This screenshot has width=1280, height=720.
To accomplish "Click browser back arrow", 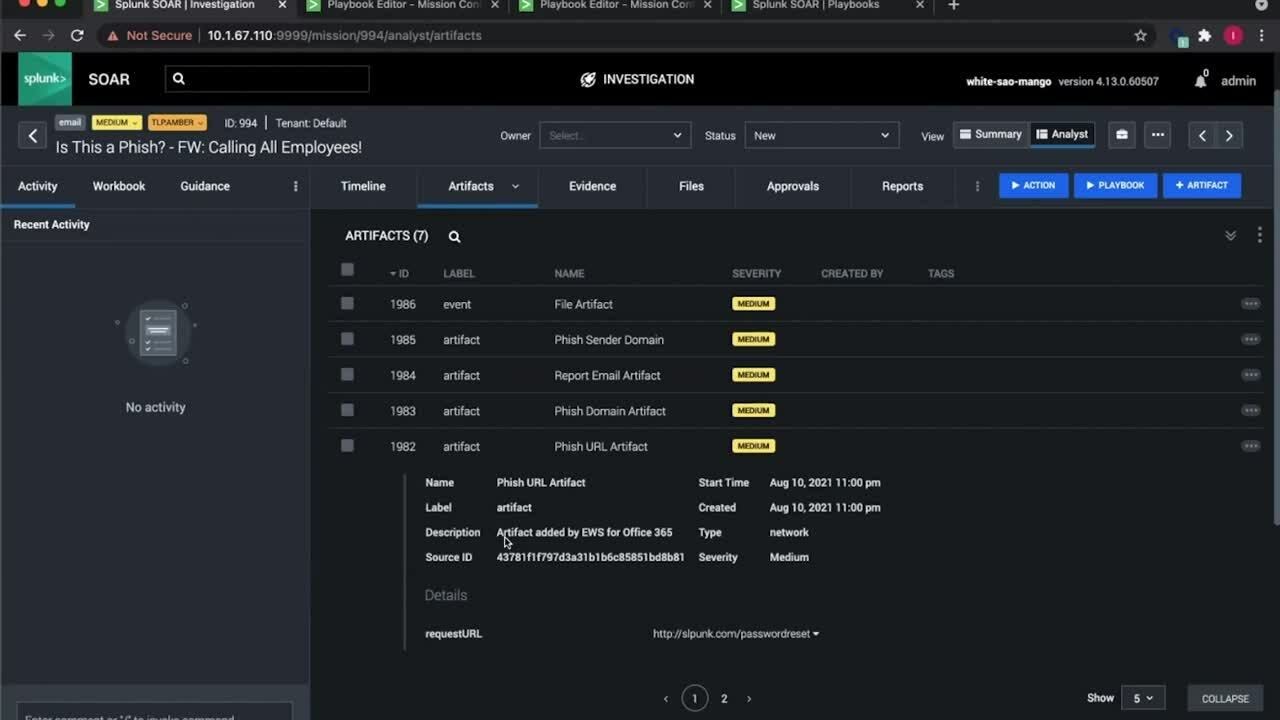I will (x=20, y=35).
